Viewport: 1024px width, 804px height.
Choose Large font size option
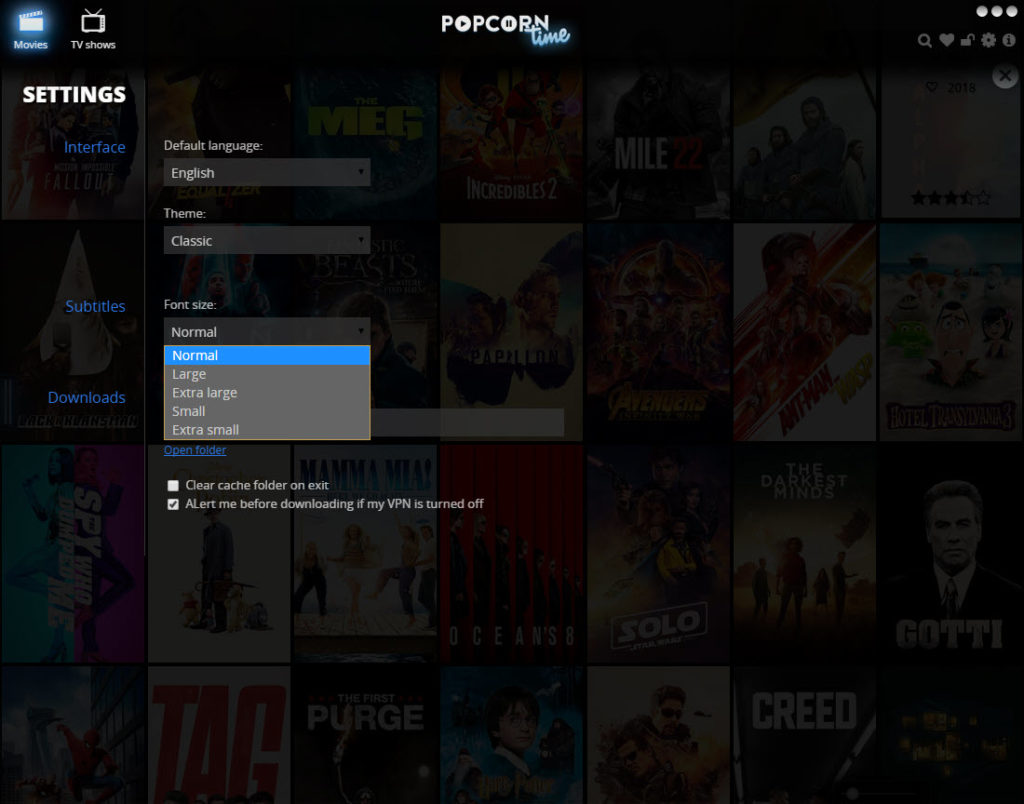tap(266, 374)
